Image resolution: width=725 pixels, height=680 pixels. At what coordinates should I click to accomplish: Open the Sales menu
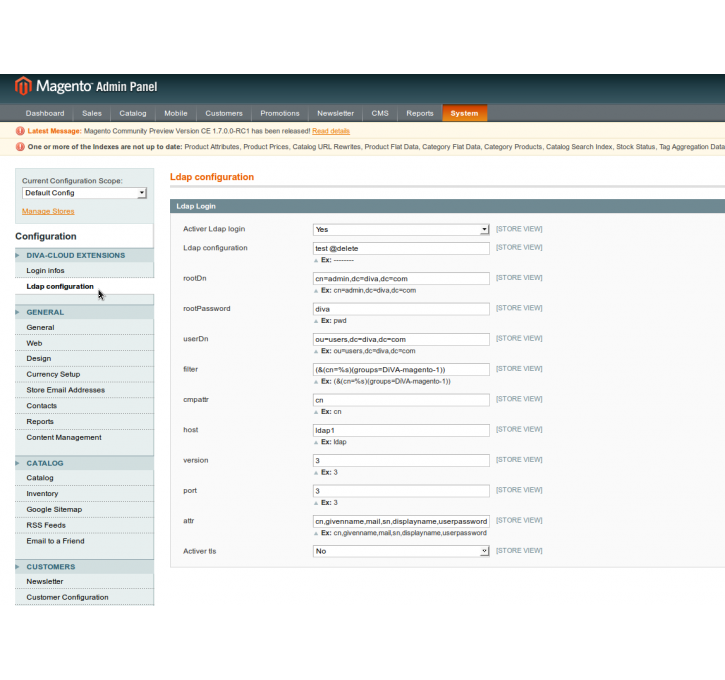[92, 113]
